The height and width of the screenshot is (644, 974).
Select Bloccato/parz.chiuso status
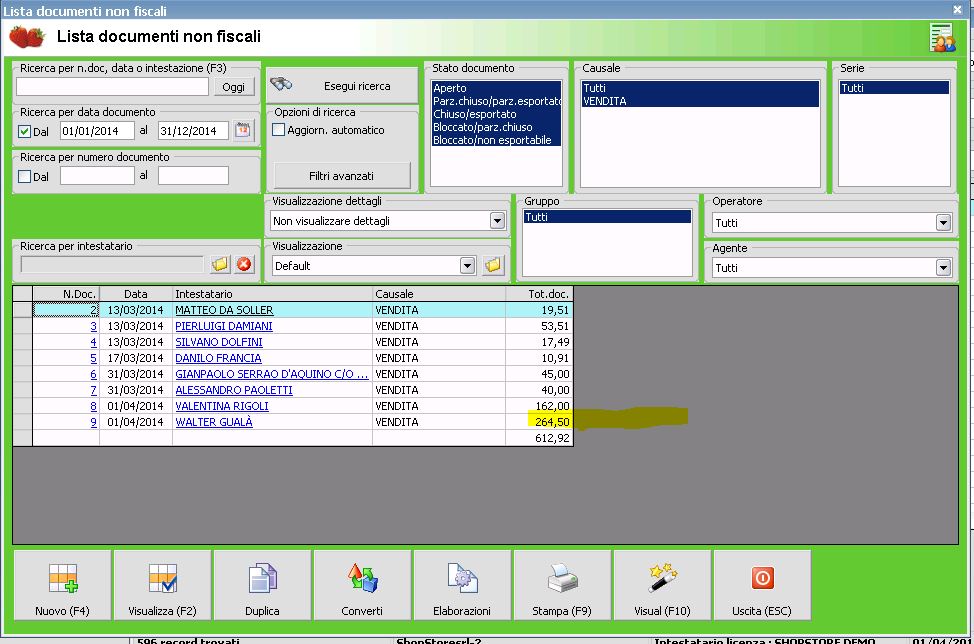(496, 127)
